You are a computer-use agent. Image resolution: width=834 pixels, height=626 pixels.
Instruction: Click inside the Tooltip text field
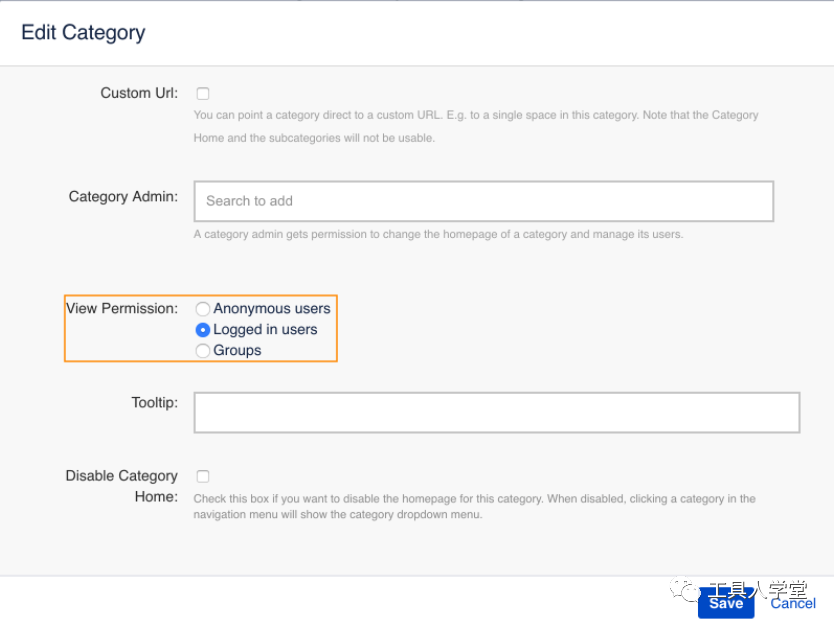[497, 413]
